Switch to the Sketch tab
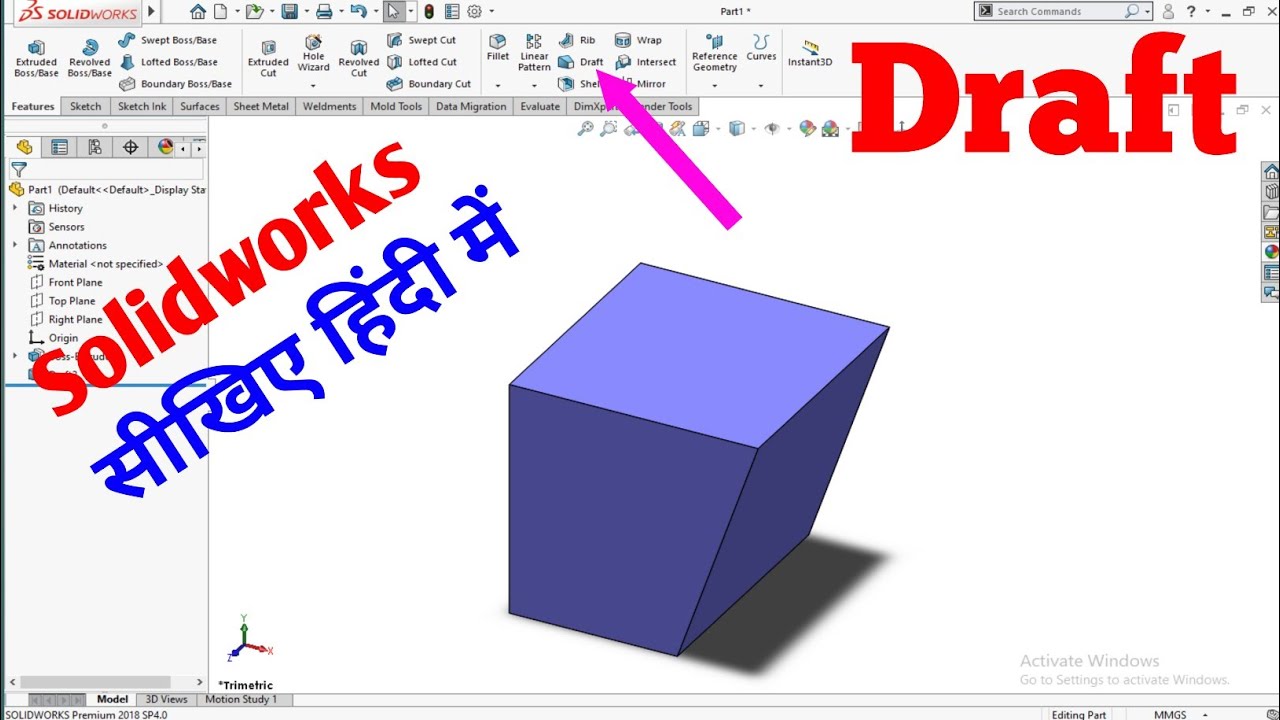 (x=85, y=106)
